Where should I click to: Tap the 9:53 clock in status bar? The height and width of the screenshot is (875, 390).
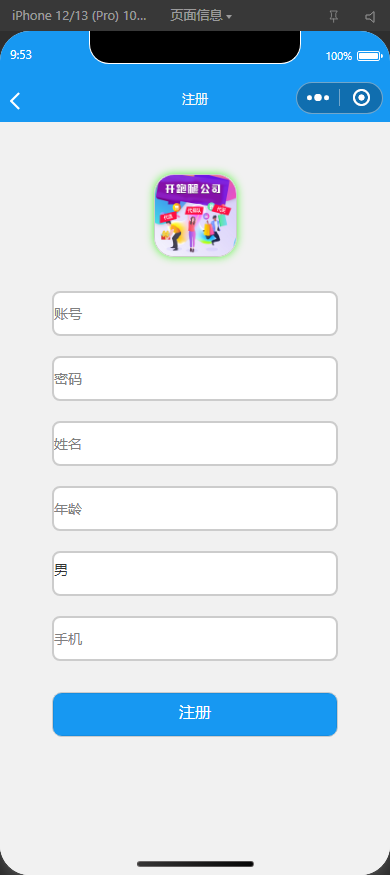(x=21, y=55)
